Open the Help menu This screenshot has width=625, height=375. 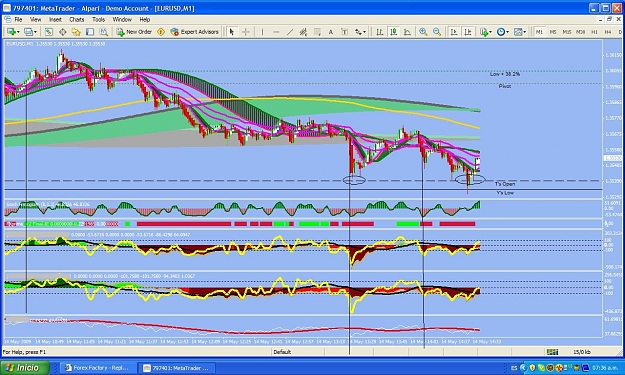coord(145,20)
